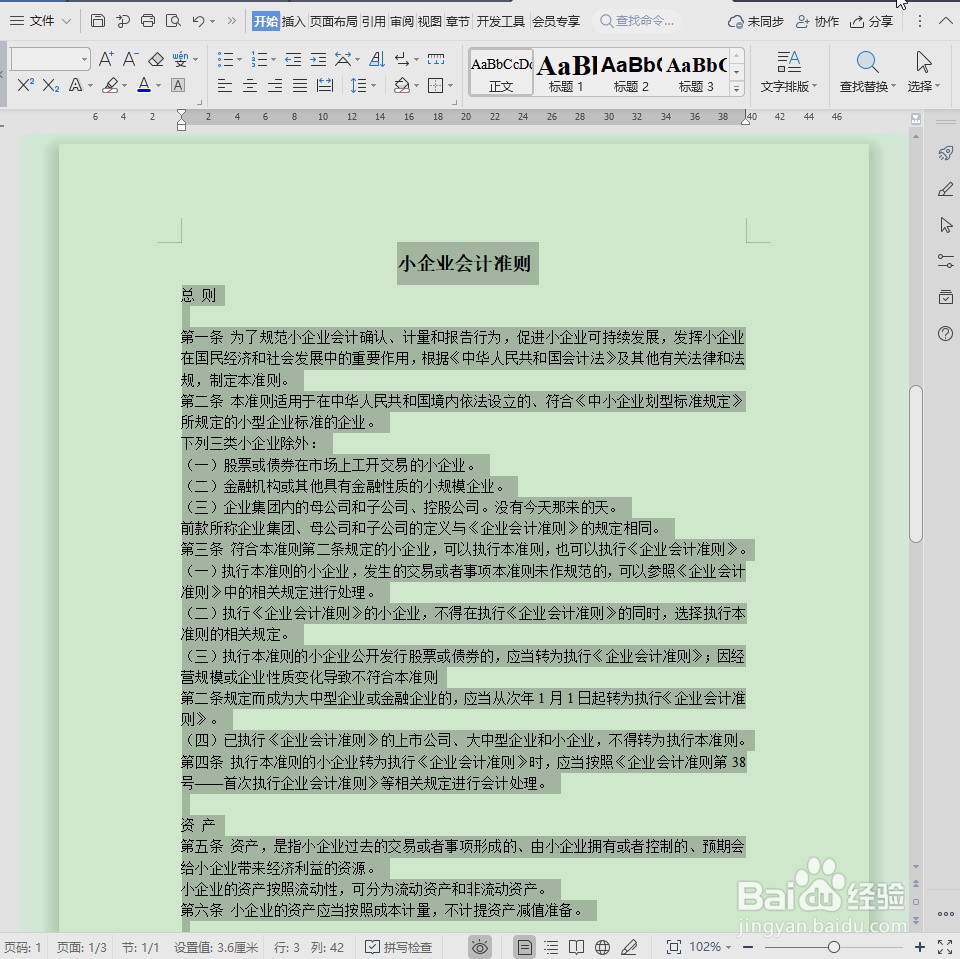Click the 未同步 sync button
Image resolution: width=960 pixels, height=959 pixels.
click(x=756, y=21)
